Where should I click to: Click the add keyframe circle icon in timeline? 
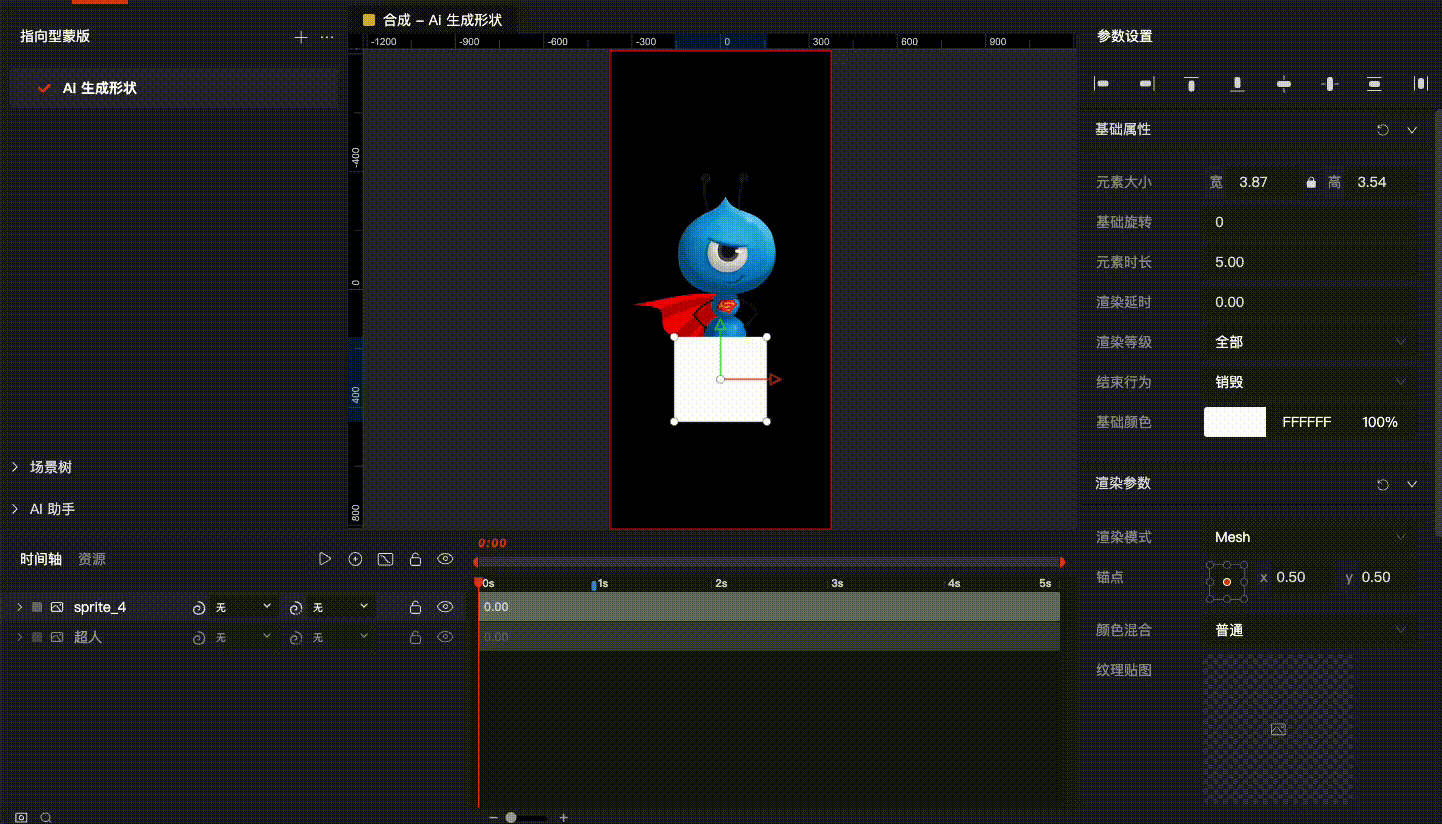pos(355,559)
